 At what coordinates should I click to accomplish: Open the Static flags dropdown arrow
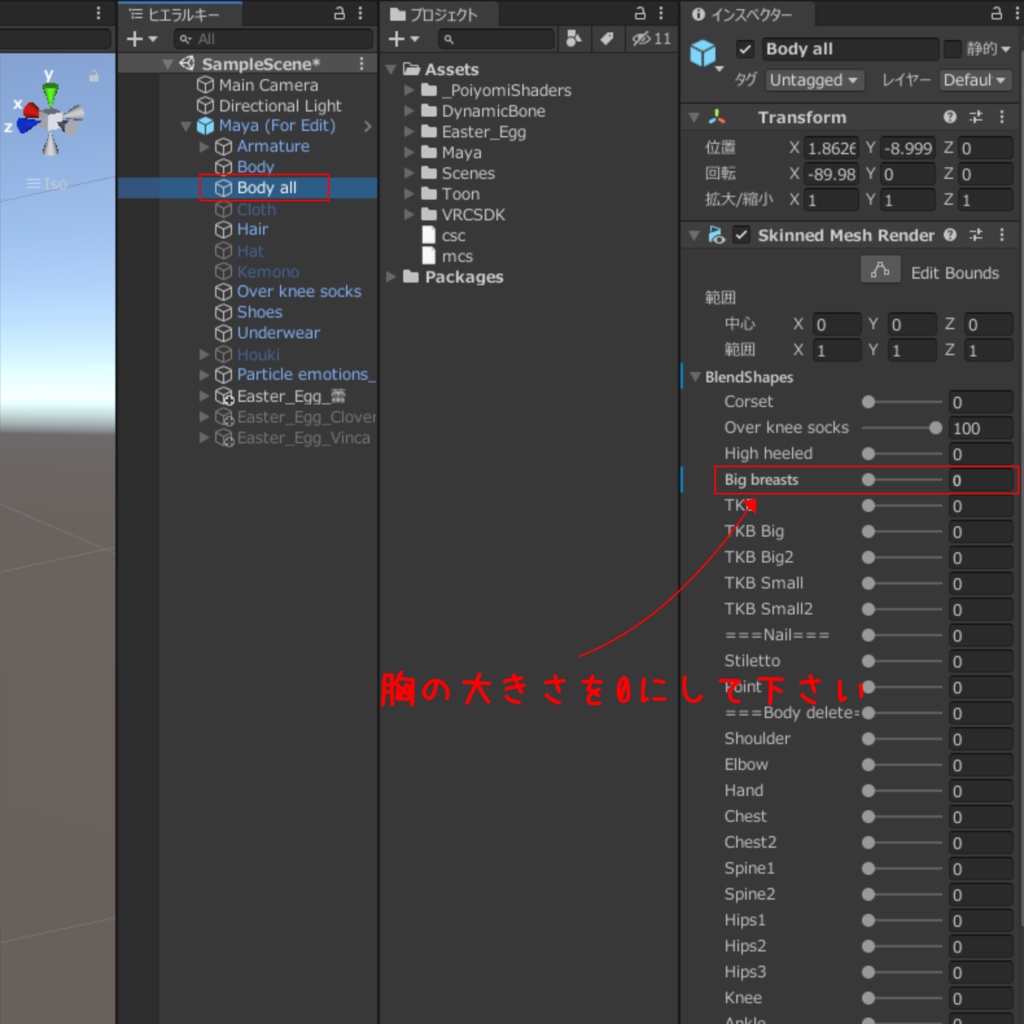(x=1006, y=50)
